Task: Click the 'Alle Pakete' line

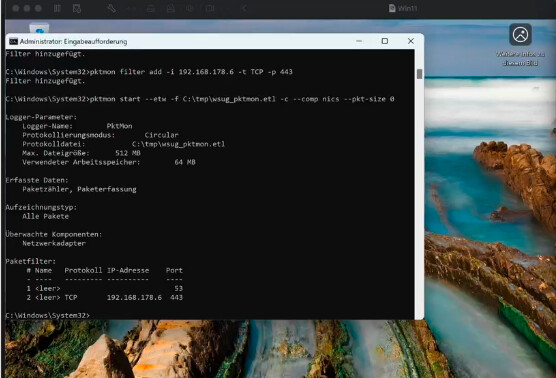Action: coord(46,216)
